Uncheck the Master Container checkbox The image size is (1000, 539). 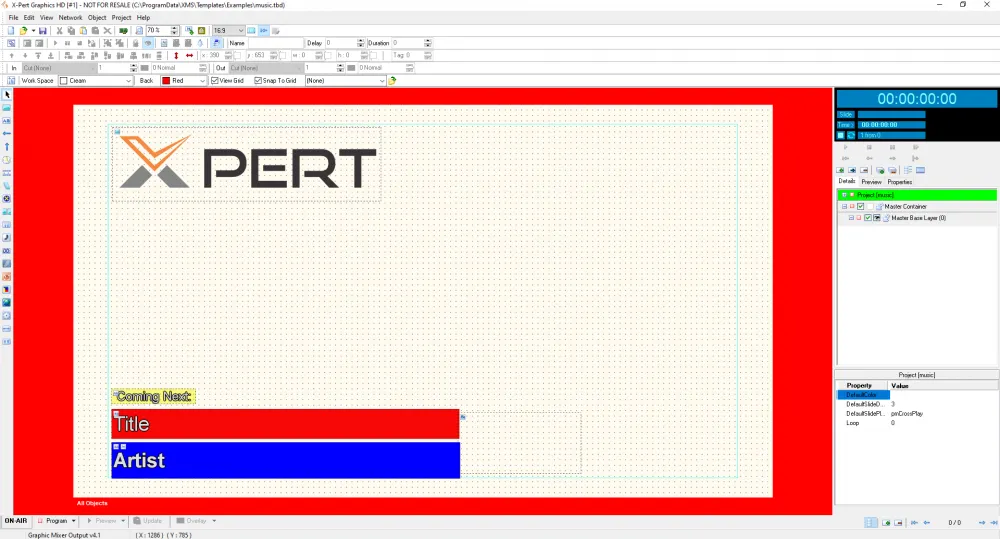(x=860, y=207)
